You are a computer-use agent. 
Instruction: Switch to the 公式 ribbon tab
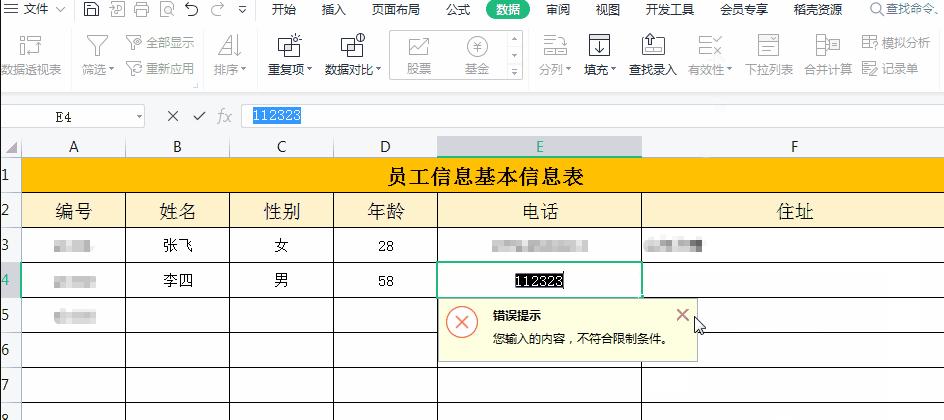point(457,10)
